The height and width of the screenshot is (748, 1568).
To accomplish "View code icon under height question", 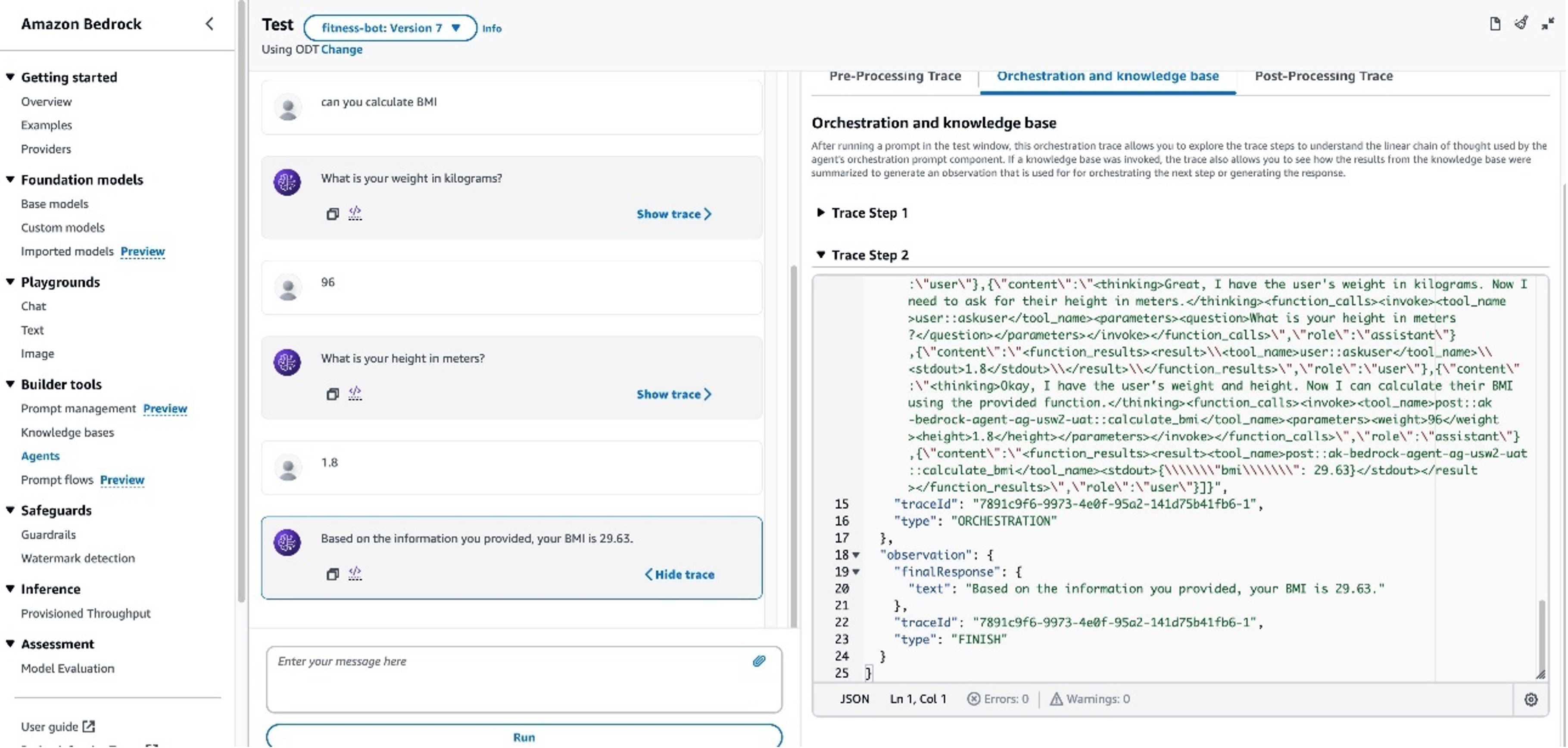I will [355, 394].
